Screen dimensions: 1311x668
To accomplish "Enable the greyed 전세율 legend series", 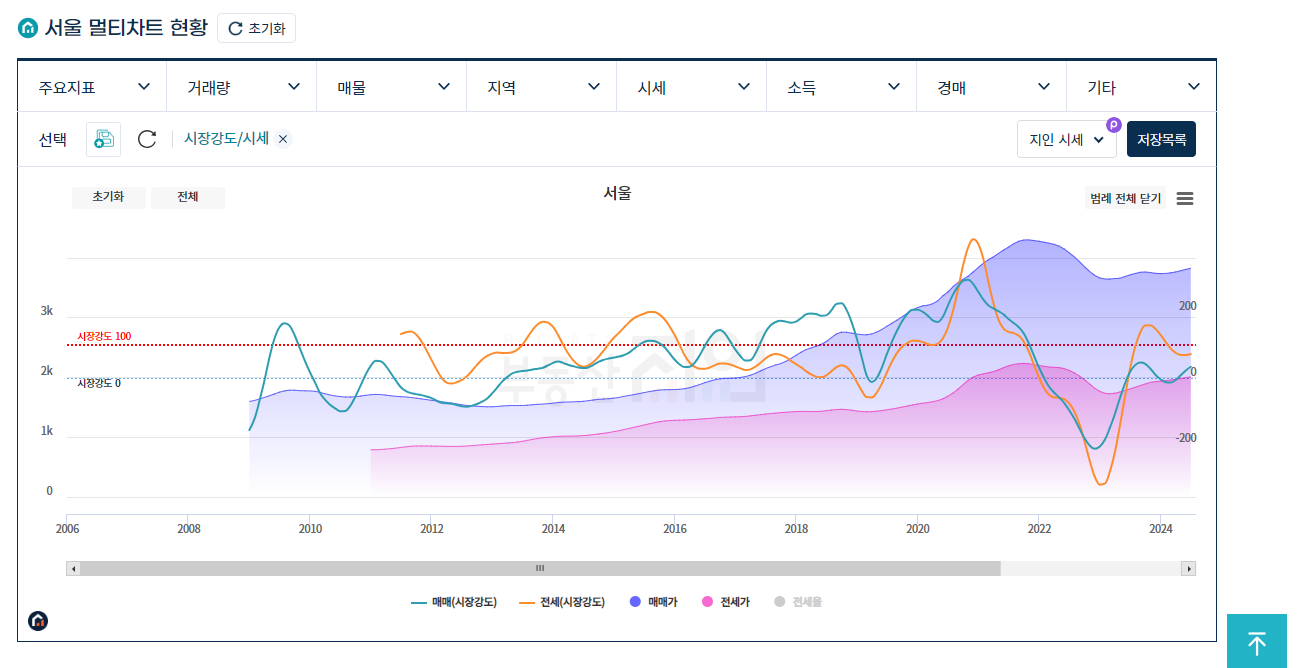I will point(798,602).
